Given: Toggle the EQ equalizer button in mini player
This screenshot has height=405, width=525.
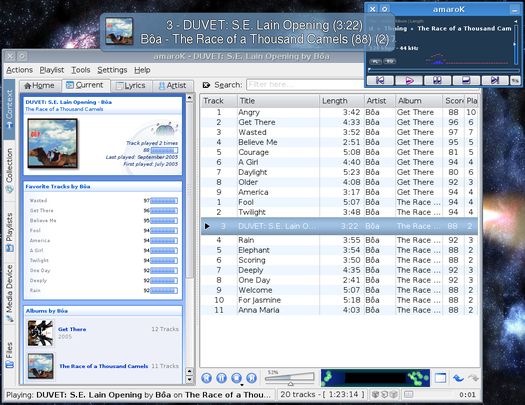Looking at the screenshot, I should (x=389, y=62).
